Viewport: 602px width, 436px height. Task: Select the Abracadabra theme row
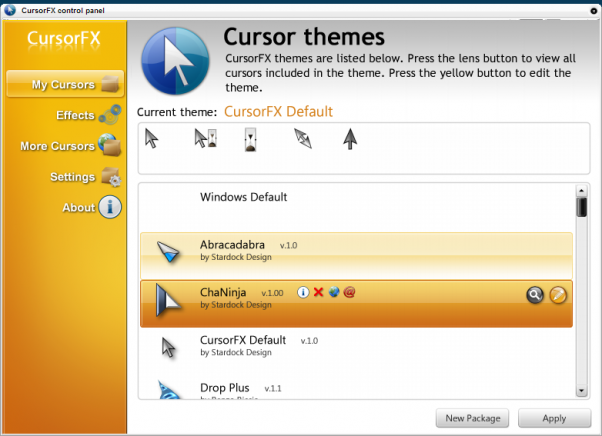(x=356, y=256)
